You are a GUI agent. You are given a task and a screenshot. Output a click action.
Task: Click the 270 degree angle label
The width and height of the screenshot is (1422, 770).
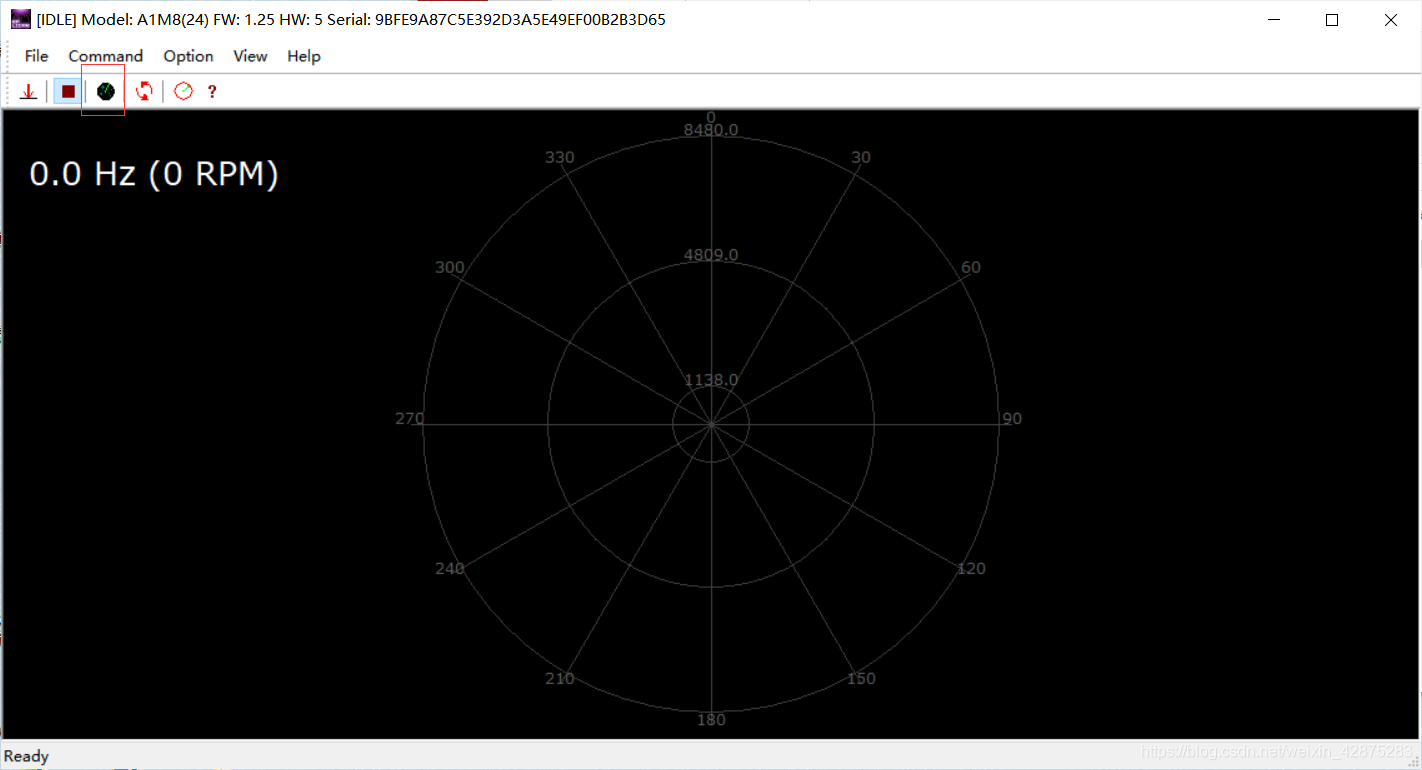[410, 419]
